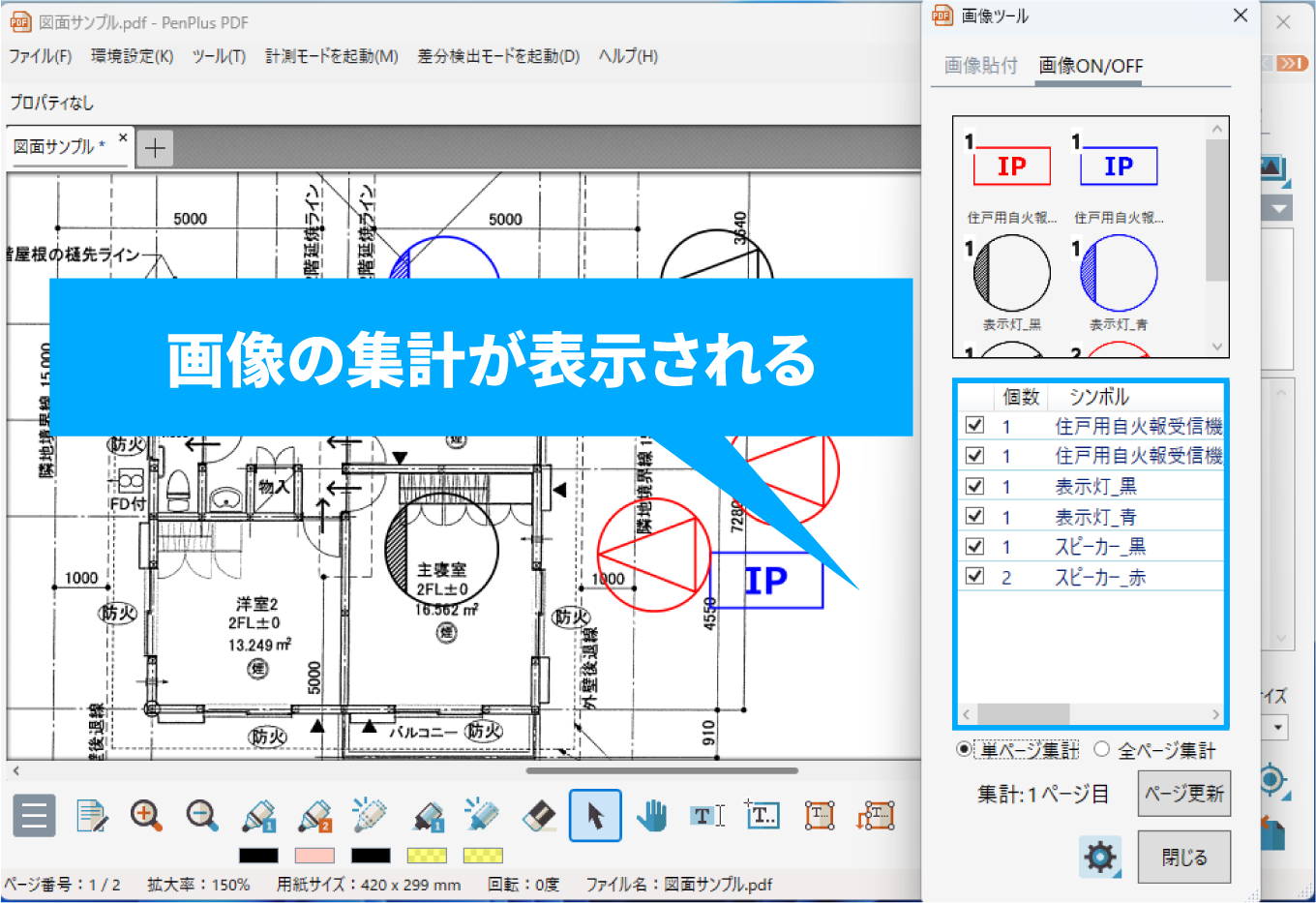Click the blue target icon in background window
Image resolution: width=1316 pixels, height=903 pixels.
[x=1273, y=780]
